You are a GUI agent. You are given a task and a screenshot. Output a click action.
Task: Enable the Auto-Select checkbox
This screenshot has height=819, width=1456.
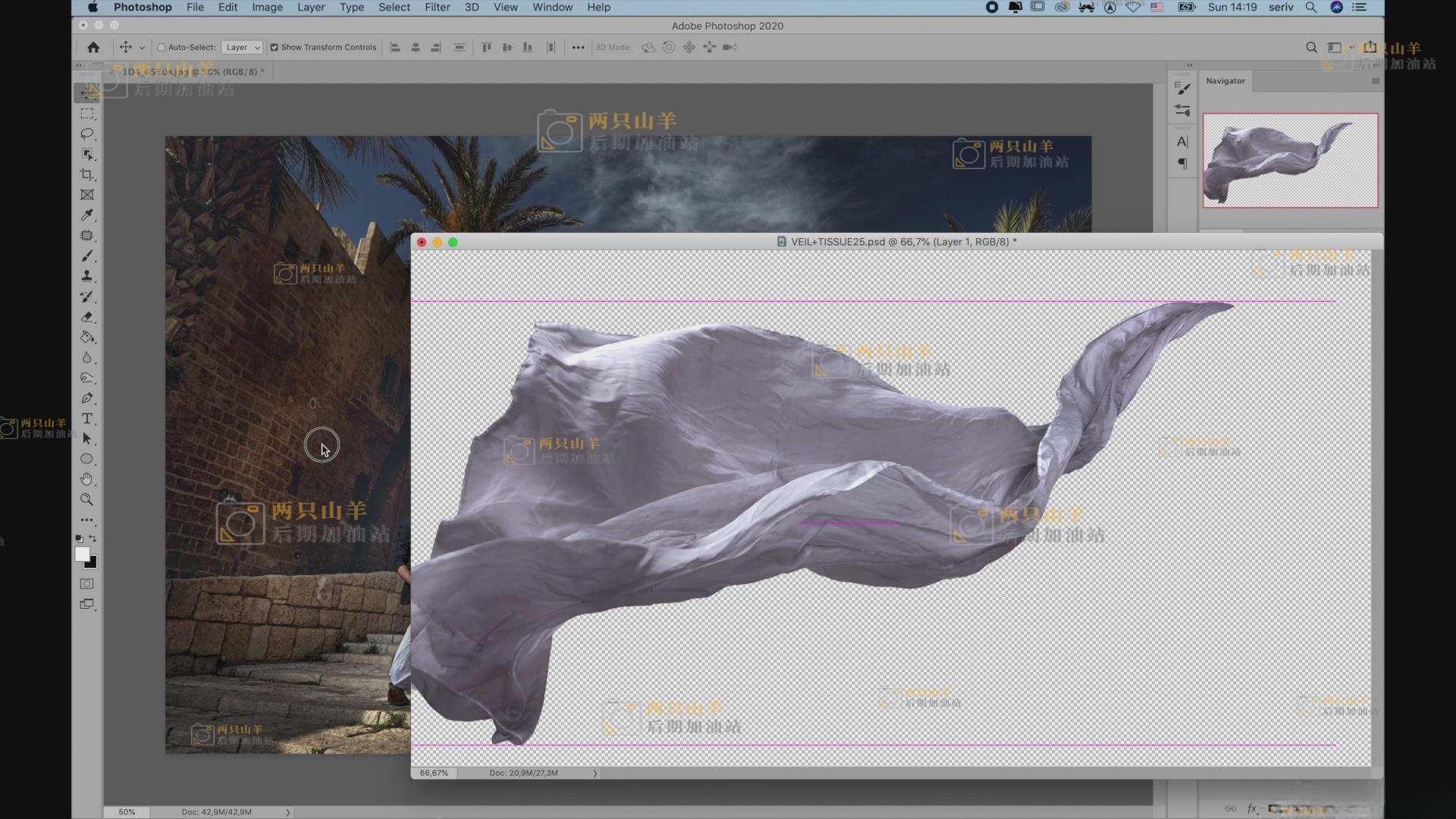pos(162,47)
